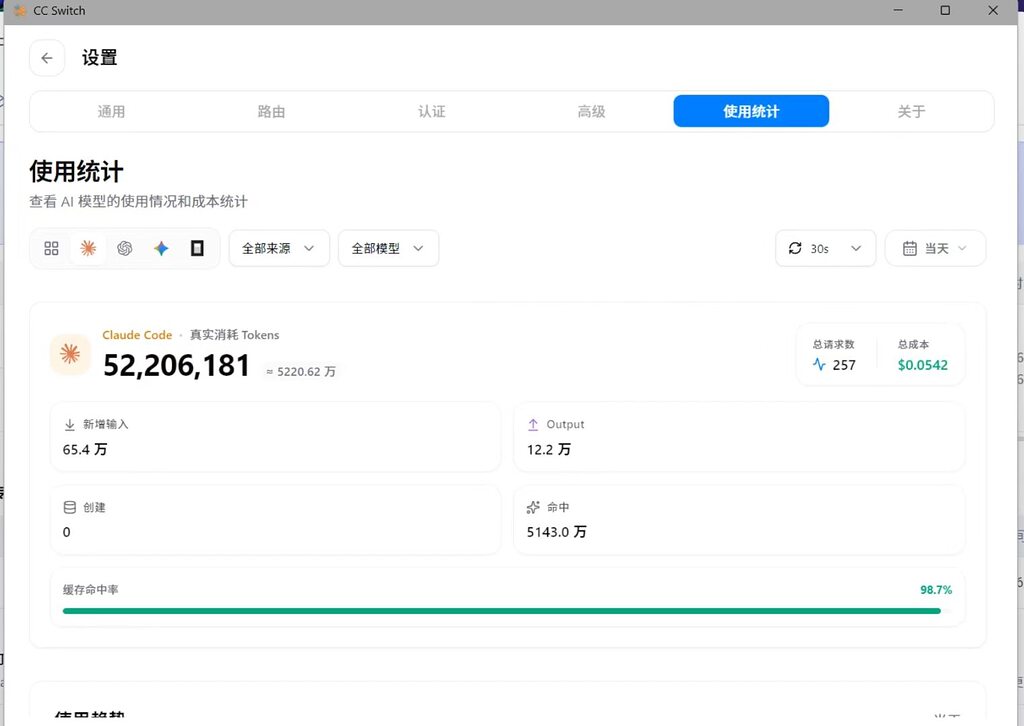Click the upload icon beside Output
The image size is (1024, 726).
click(533, 424)
